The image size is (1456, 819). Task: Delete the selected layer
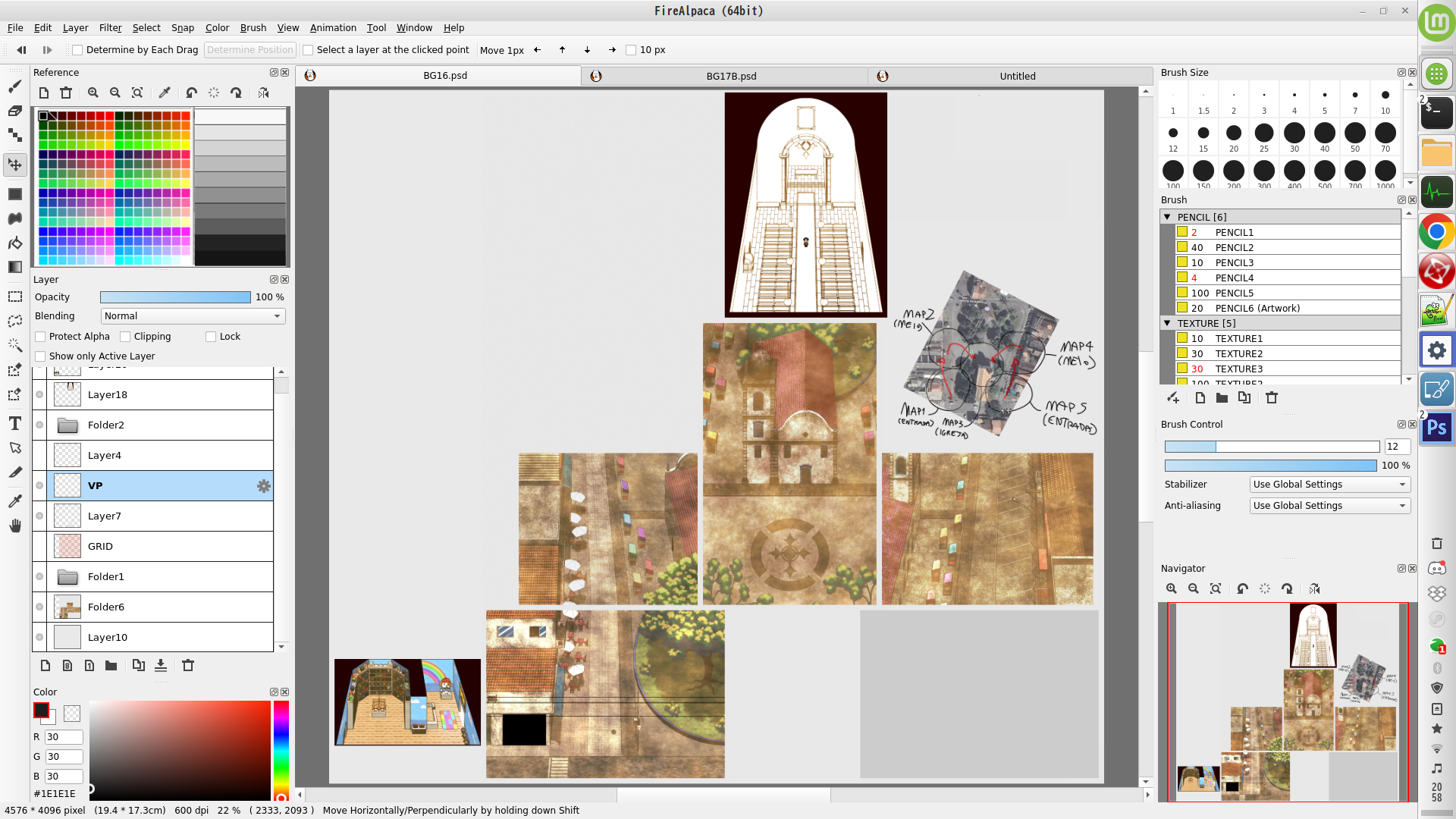[x=188, y=665]
